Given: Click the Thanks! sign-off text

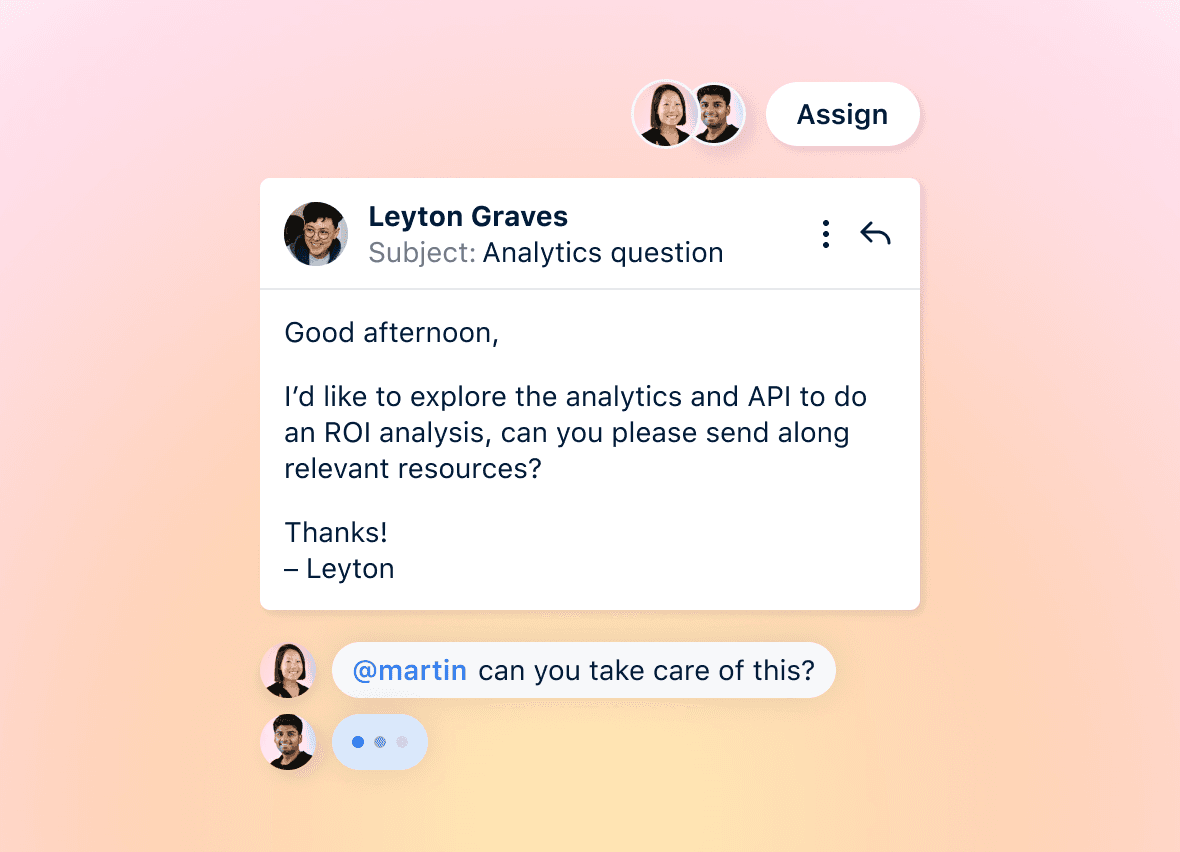Looking at the screenshot, I should tap(336, 532).
